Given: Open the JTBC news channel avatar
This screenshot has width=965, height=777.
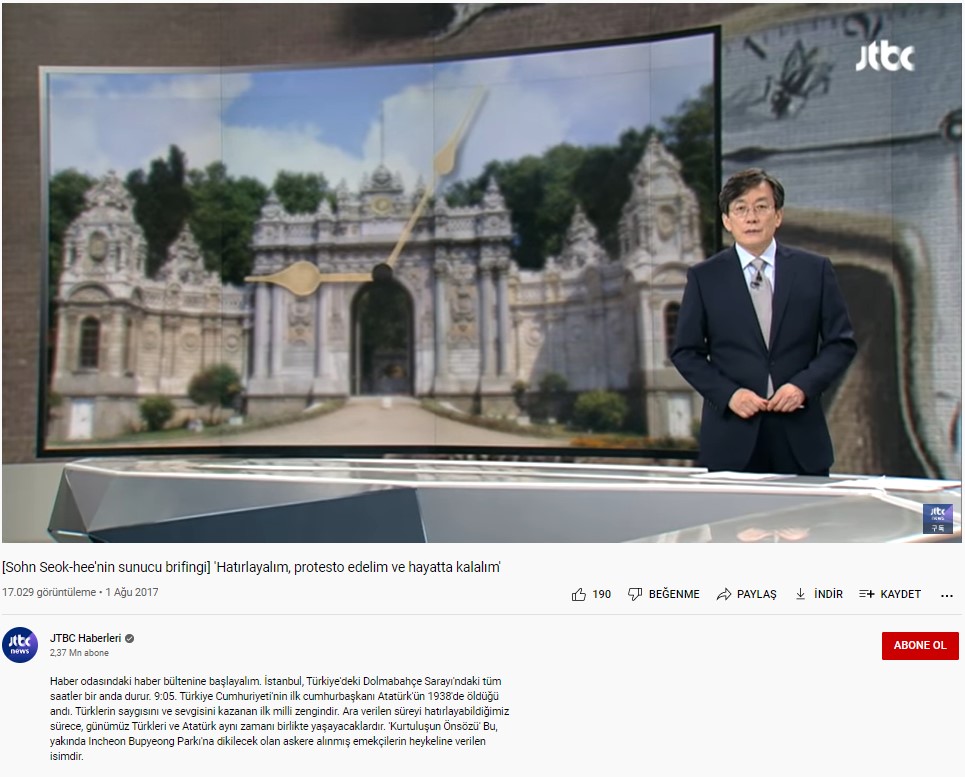Looking at the screenshot, I should pos(21,645).
